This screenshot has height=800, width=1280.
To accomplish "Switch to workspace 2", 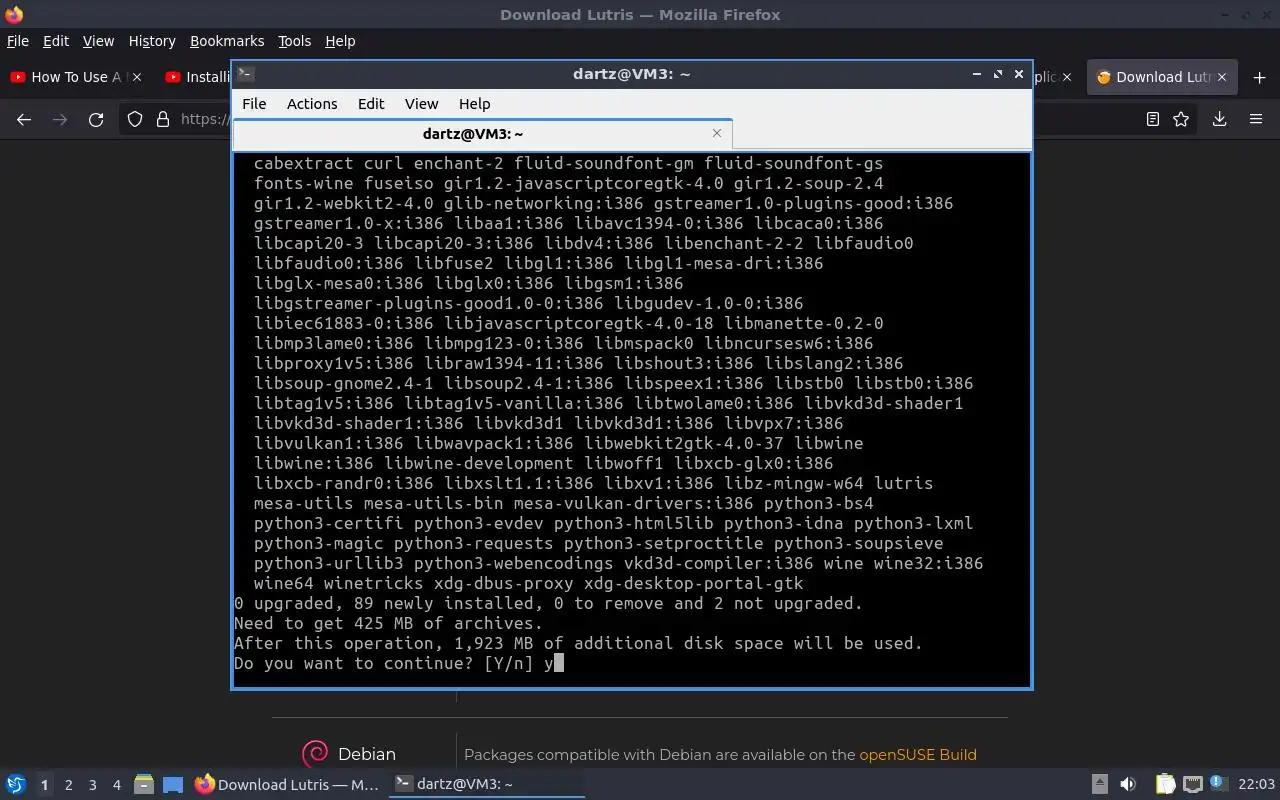I will [x=69, y=785].
